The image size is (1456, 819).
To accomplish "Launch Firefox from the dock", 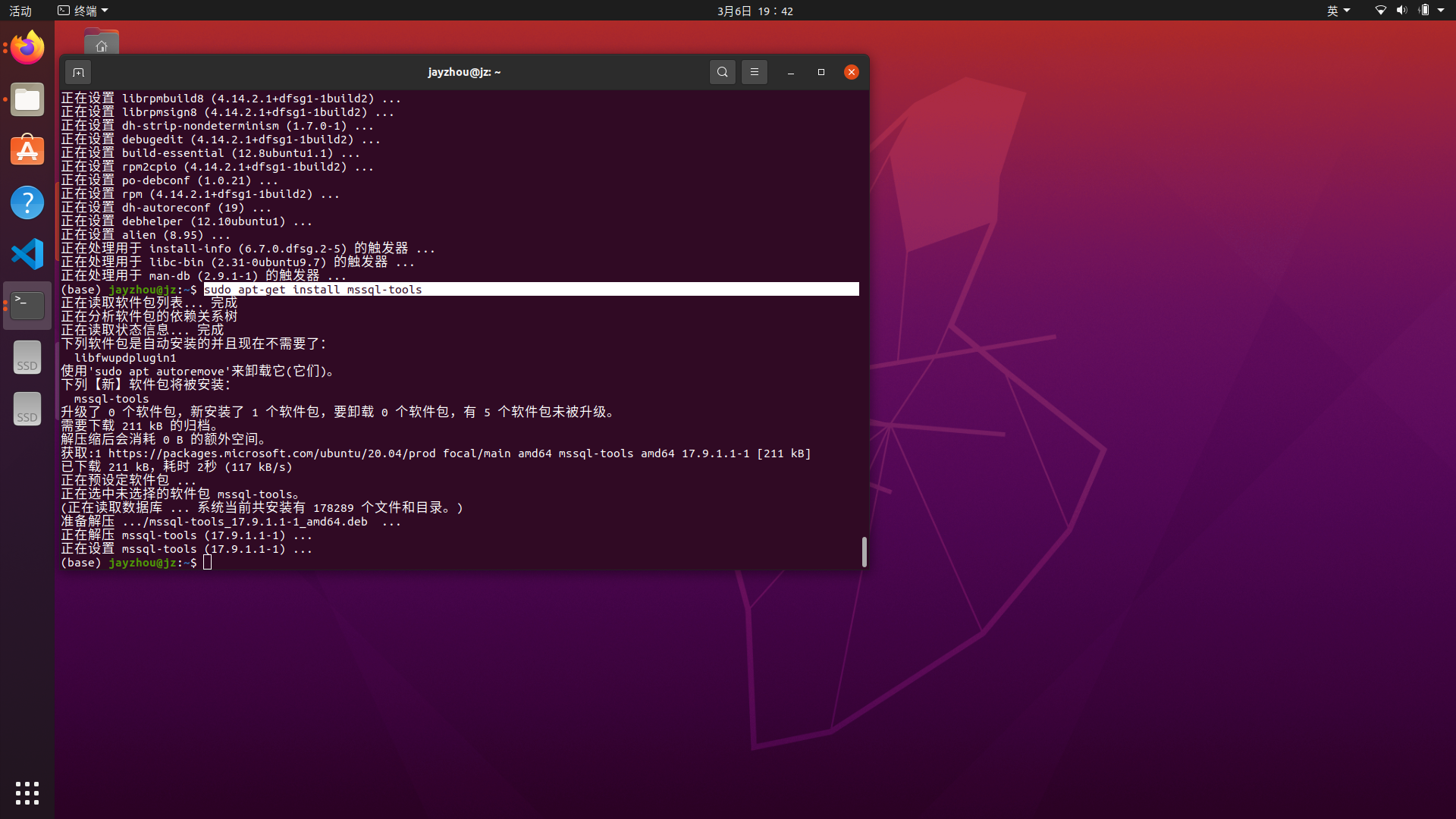I will (x=27, y=47).
